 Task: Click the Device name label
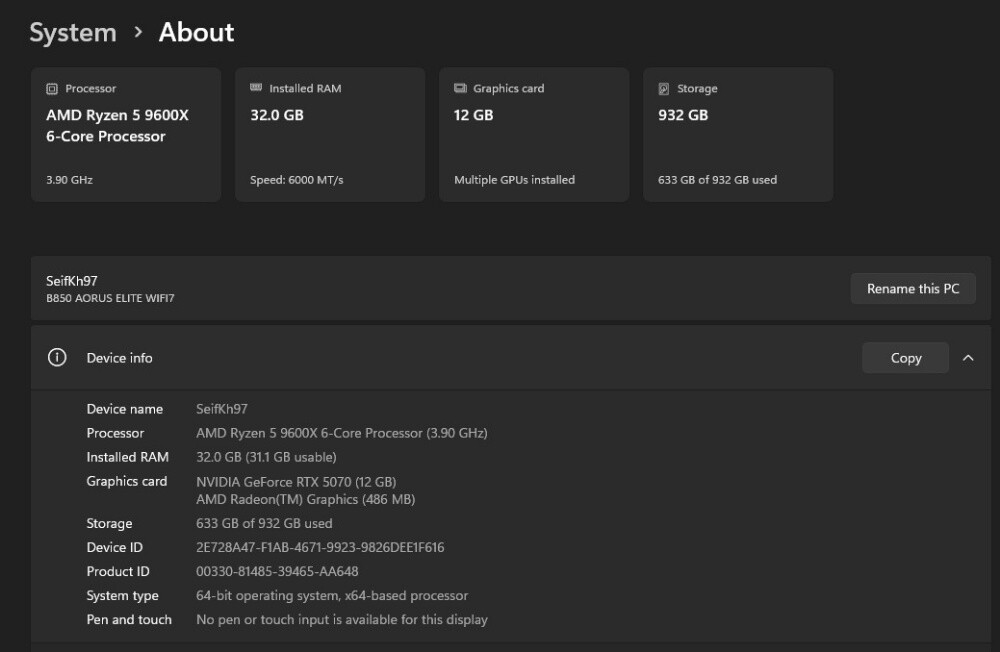(x=124, y=409)
